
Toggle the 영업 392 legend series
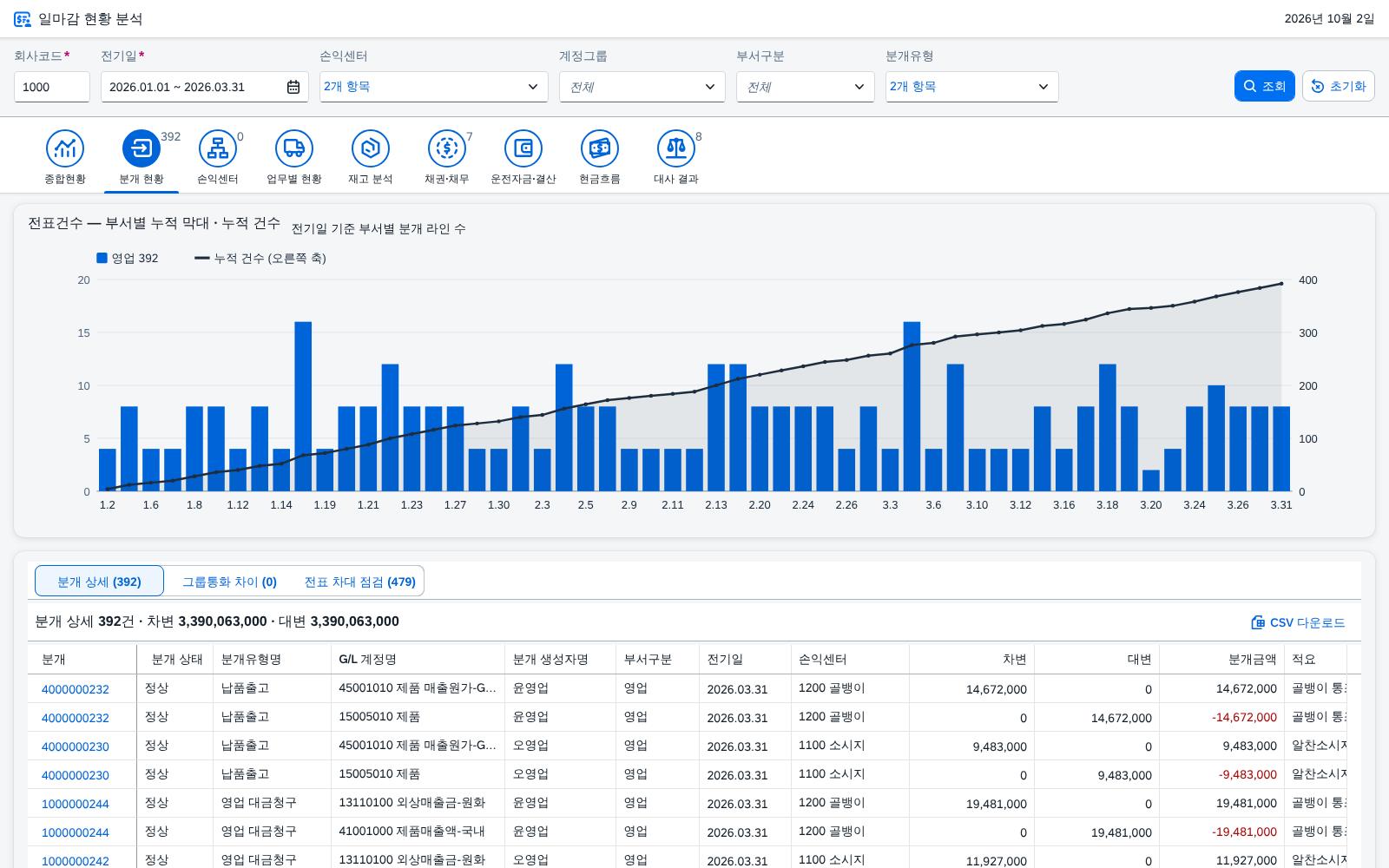127,258
